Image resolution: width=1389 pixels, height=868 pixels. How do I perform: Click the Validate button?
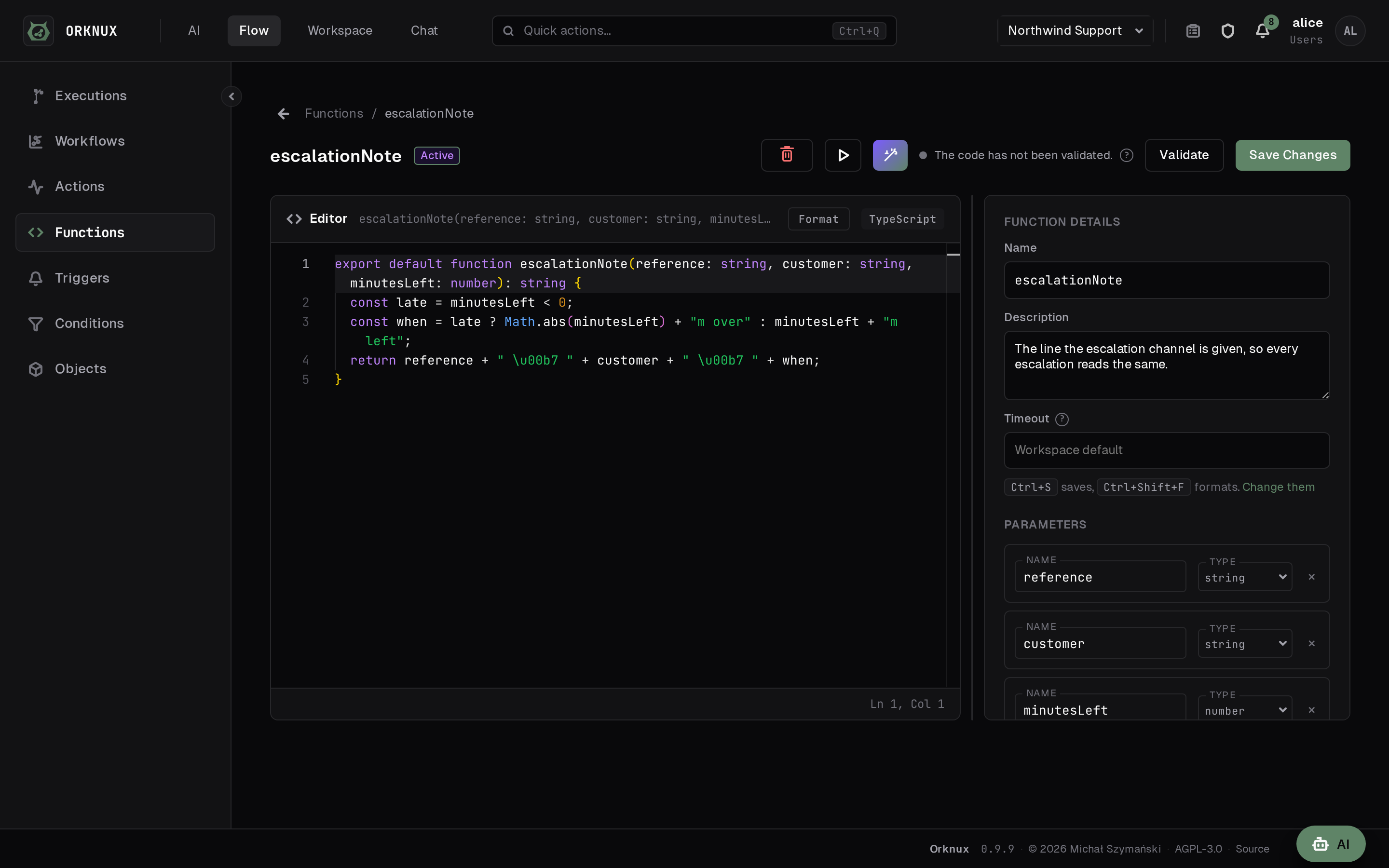pyautogui.click(x=1184, y=155)
